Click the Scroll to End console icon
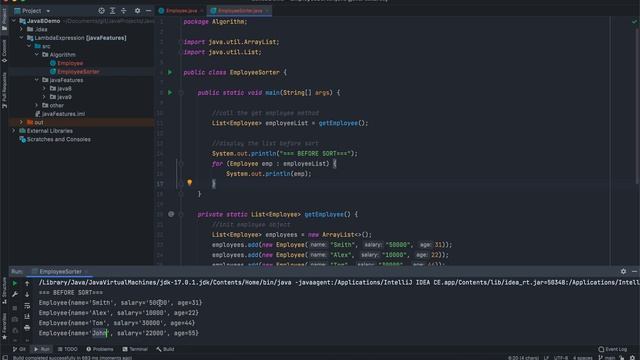Screen dimensions: 640x360 coord(27,316)
